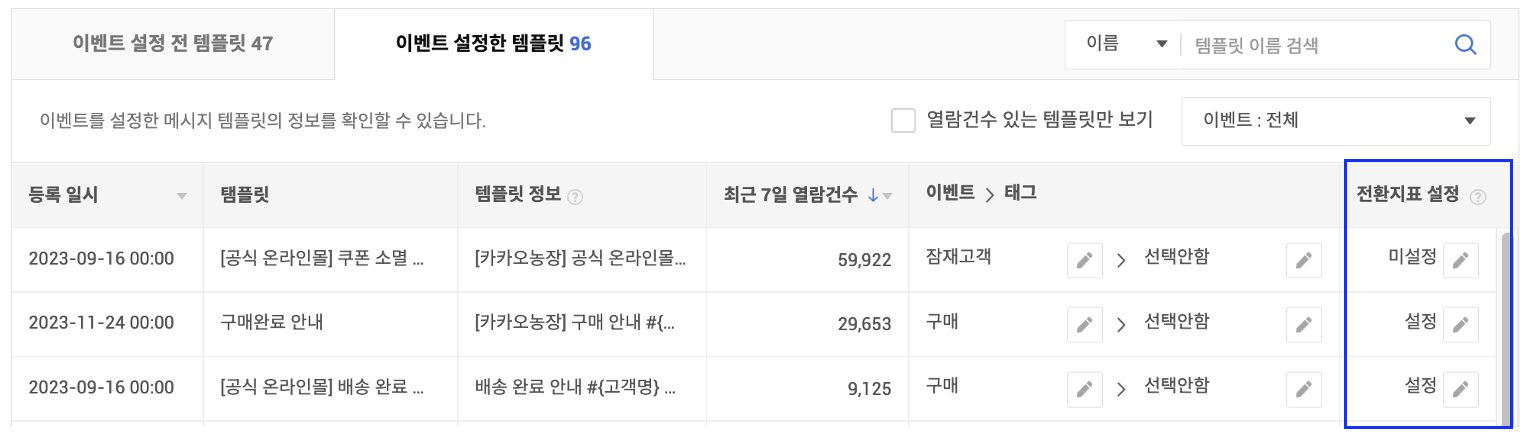Viewport: 1528px width, 434px height.
Task: Enable 열람건수 있는 템플릿만 보기 checkbox
Action: (x=904, y=121)
